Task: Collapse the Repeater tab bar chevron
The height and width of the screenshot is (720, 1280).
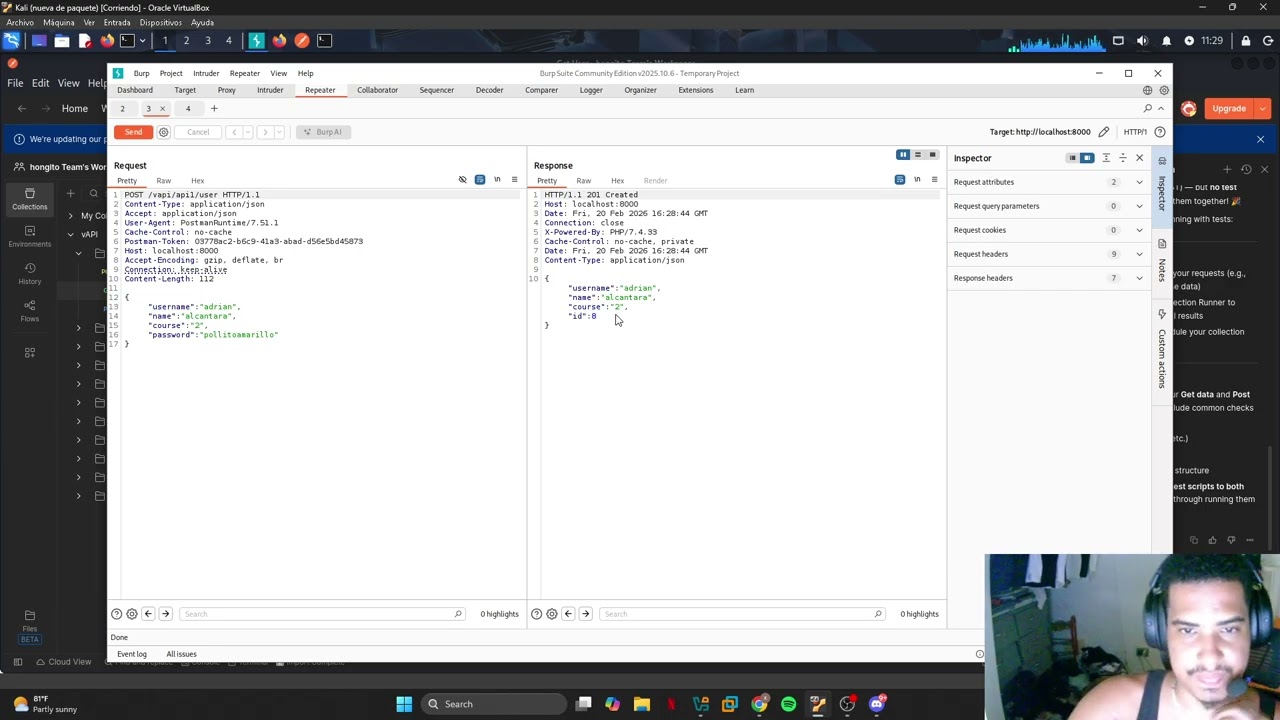Action: click(1163, 108)
